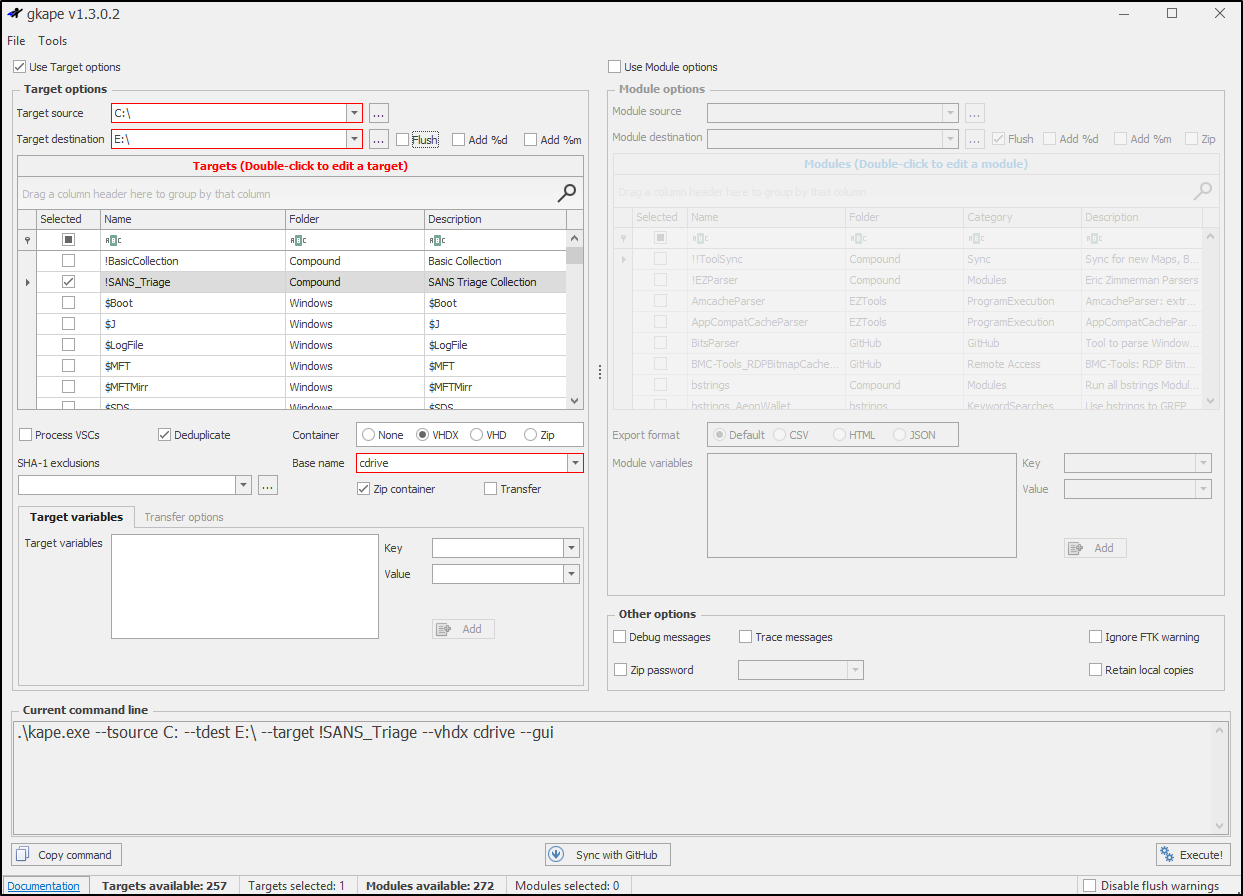Screen dimensions: 1243x896
Task: Toggle select-all checkbox in targets filter row
Action: (x=68, y=240)
